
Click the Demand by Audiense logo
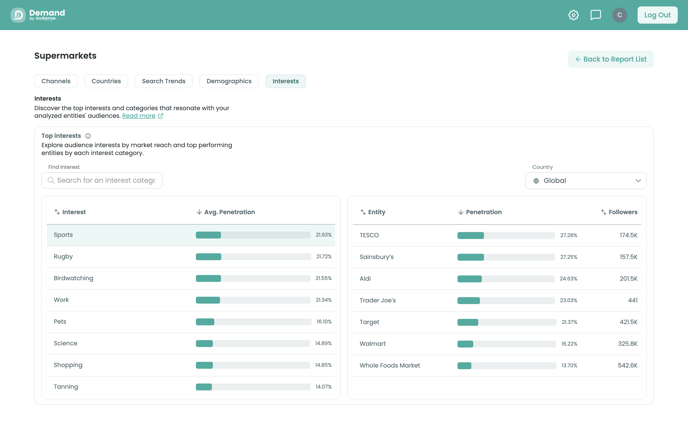(x=38, y=15)
